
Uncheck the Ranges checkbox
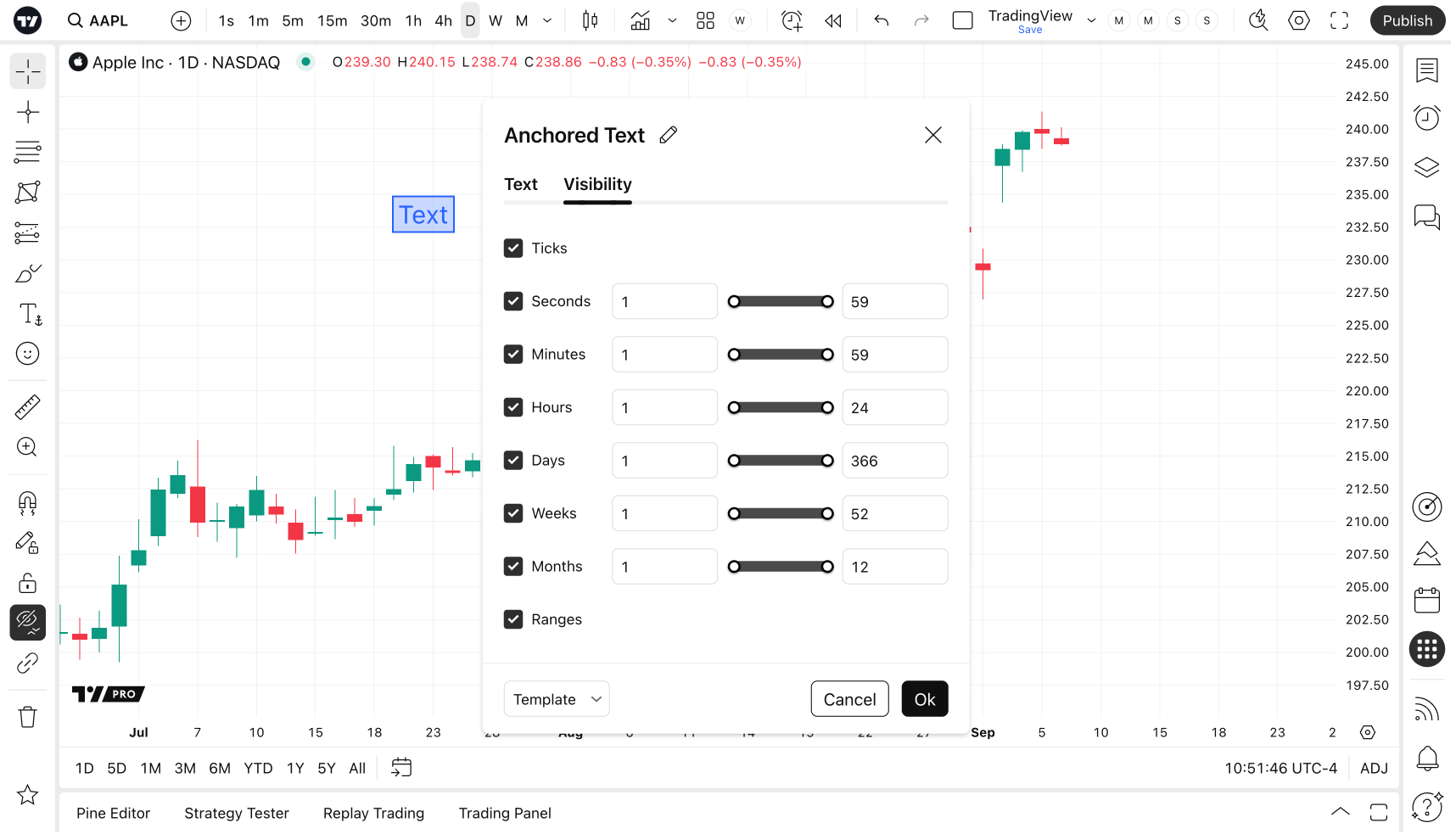pyautogui.click(x=513, y=619)
